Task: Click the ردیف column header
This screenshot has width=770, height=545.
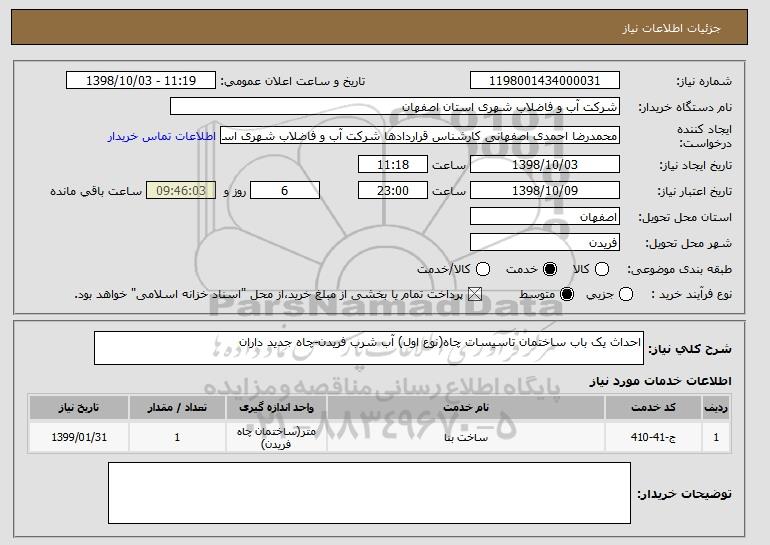Action: pos(716,408)
